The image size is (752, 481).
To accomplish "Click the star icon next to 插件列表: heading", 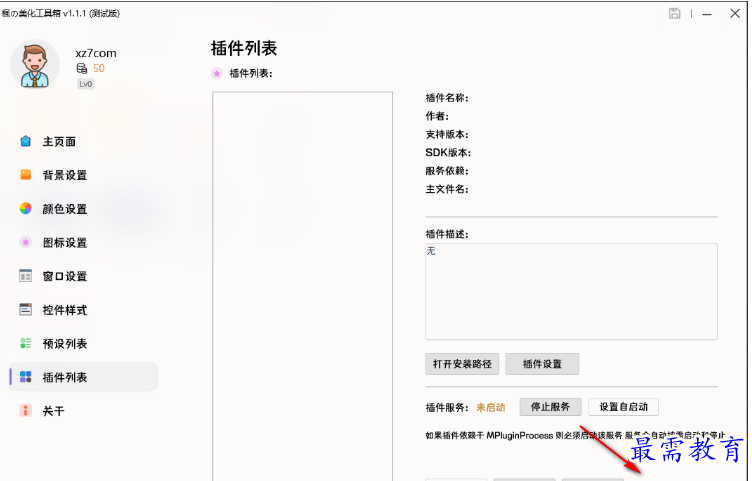I will point(217,73).
